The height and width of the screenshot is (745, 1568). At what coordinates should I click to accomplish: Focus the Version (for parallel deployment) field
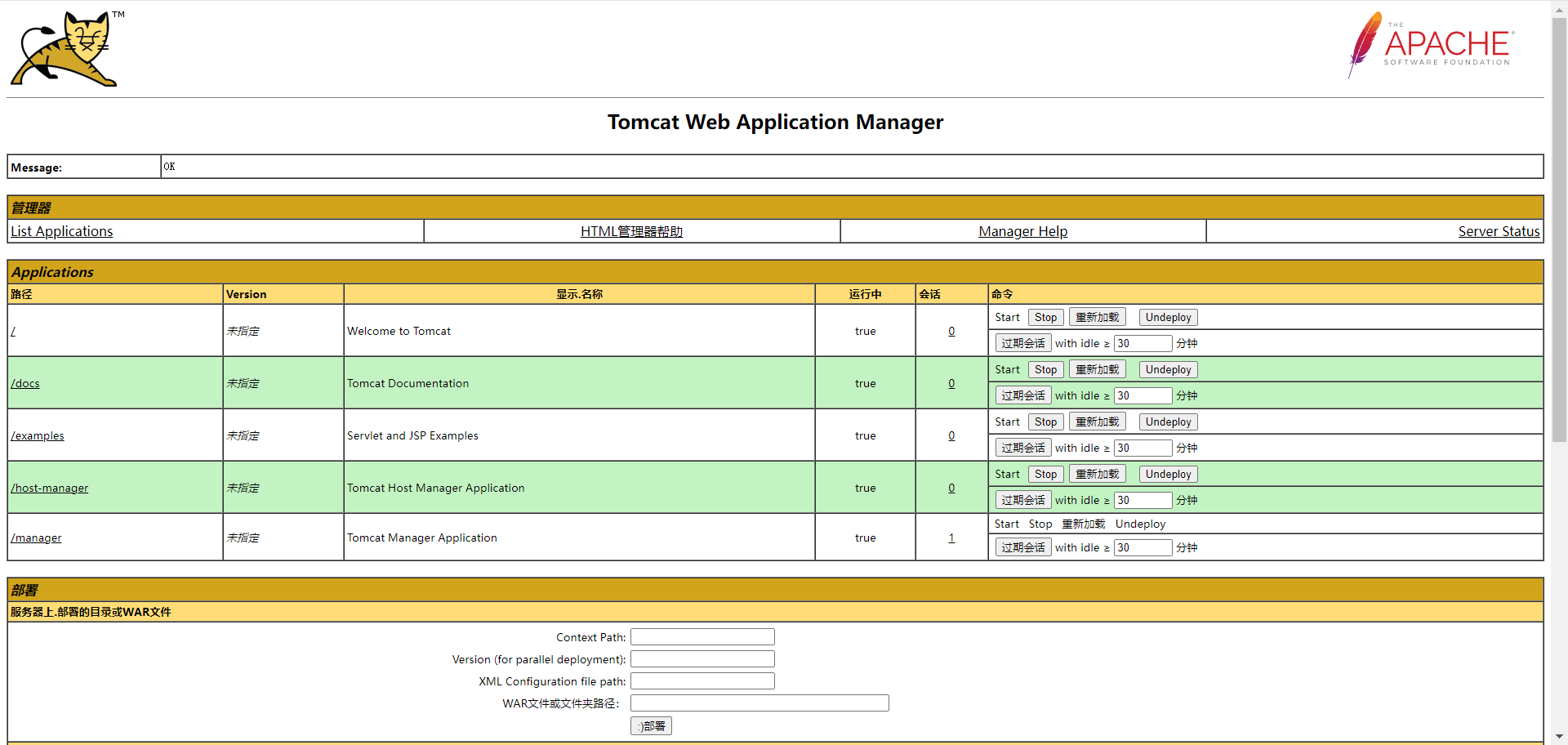point(702,659)
